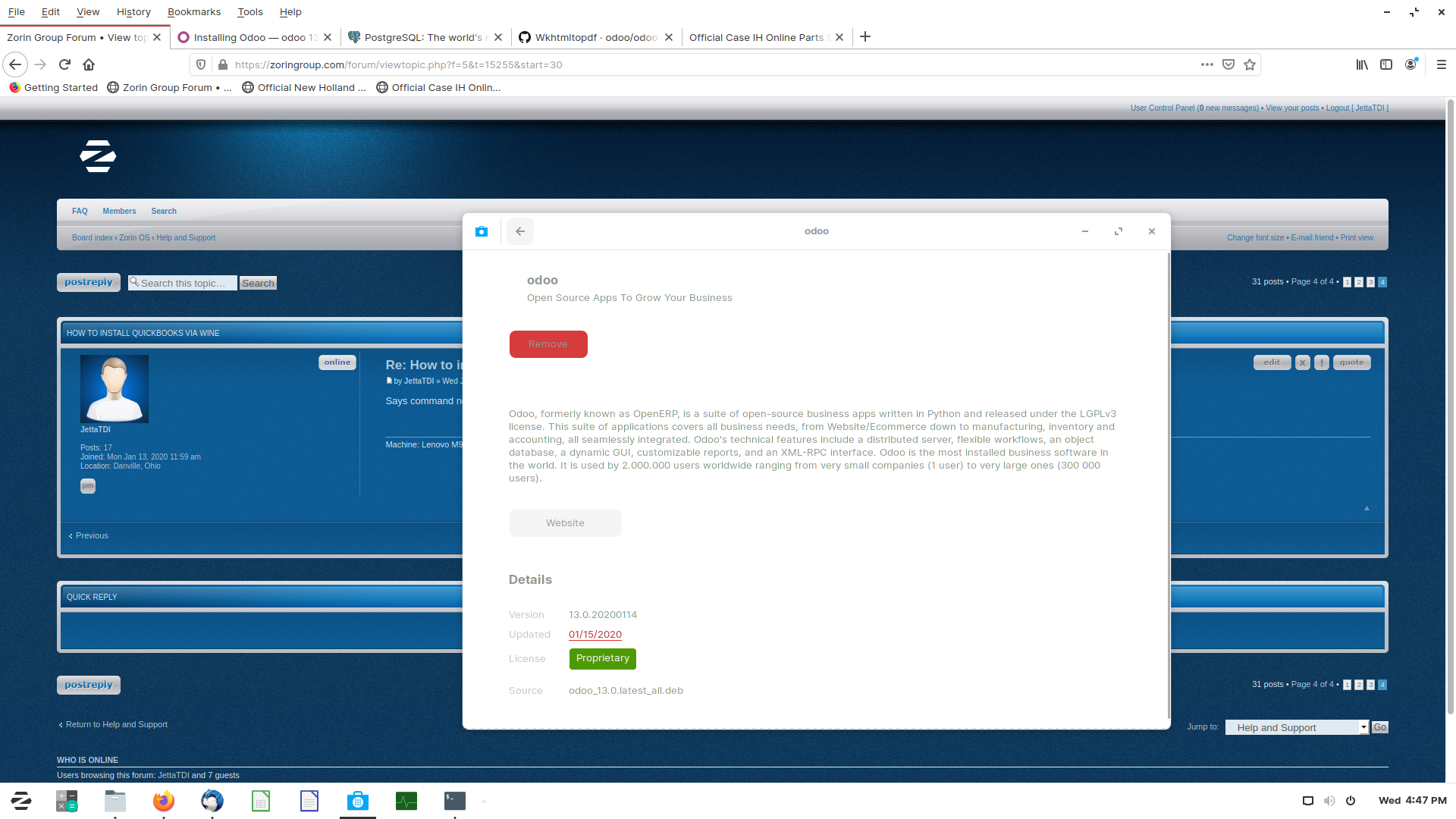Click the Software store home icon
The height and width of the screenshot is (819, 1456).
tap(482, 231)
